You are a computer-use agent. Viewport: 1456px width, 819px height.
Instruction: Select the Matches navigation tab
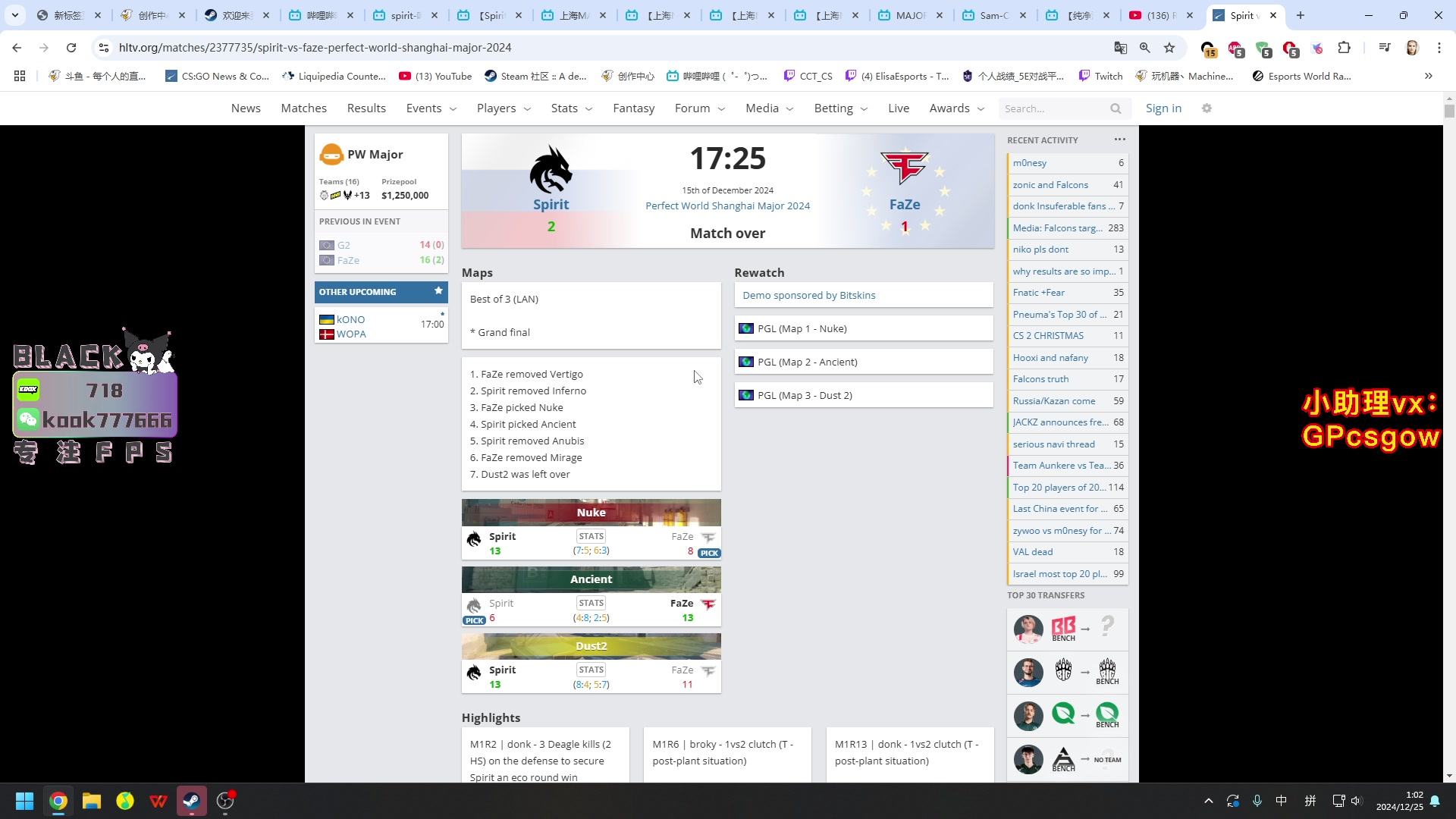click(303, 108)
